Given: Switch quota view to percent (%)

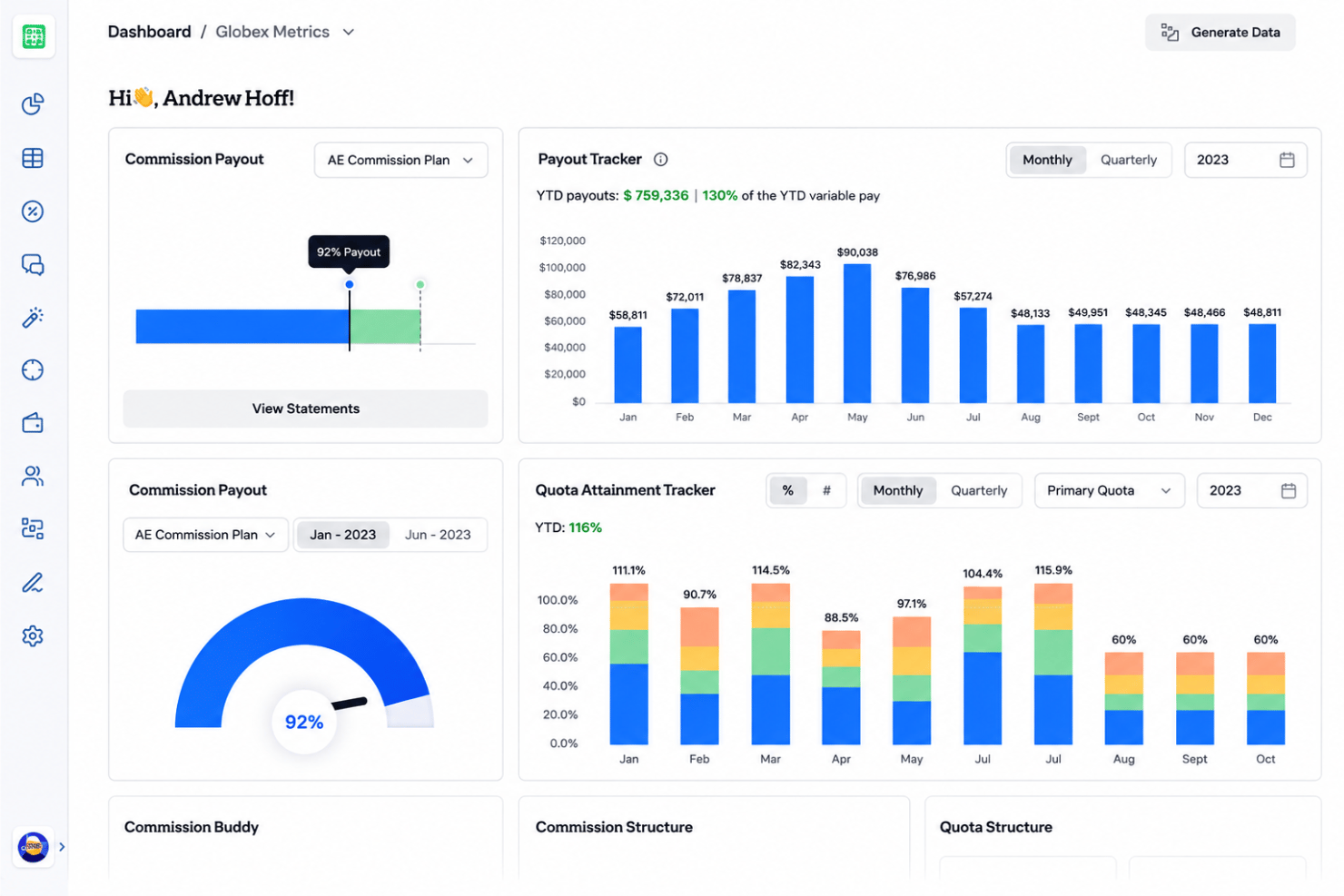Looking at the screenshot, I should click(x=787, y=490).
